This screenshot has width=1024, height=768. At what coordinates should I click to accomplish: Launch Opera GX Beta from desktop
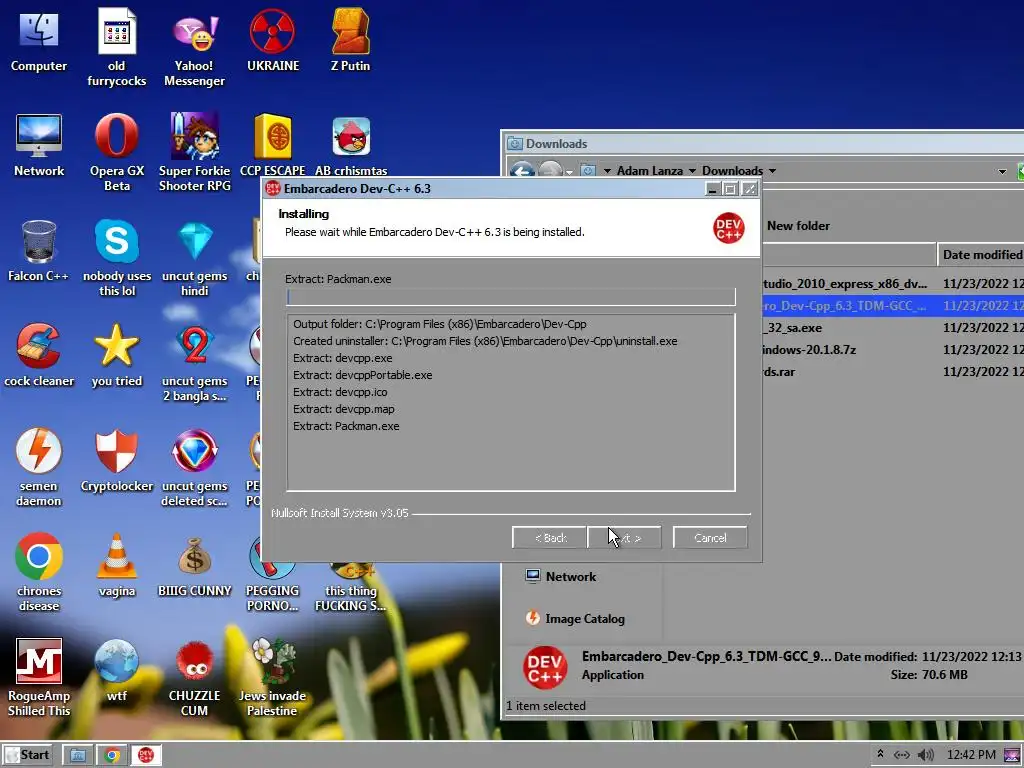tap(117, 153)
